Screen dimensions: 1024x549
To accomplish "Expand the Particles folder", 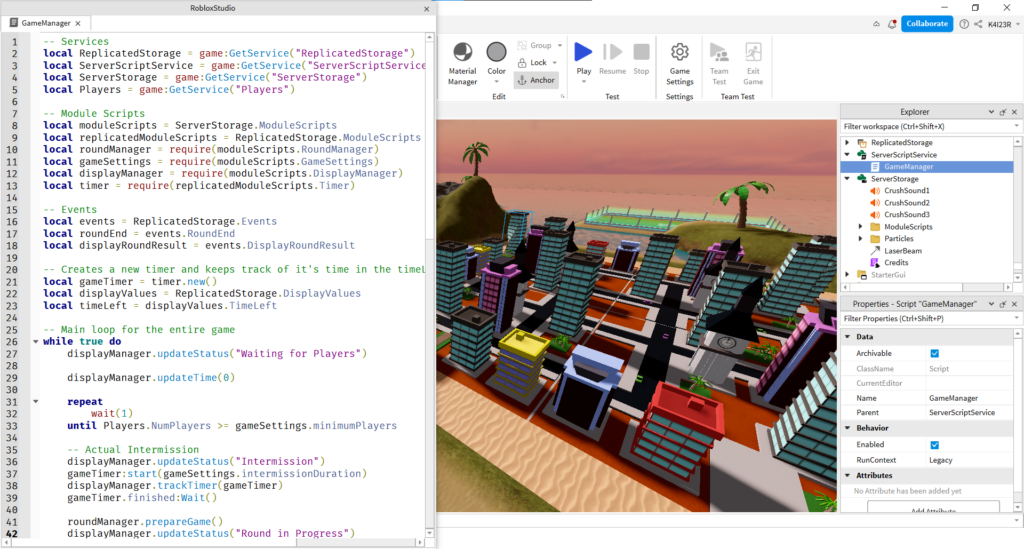I will 860,238.
